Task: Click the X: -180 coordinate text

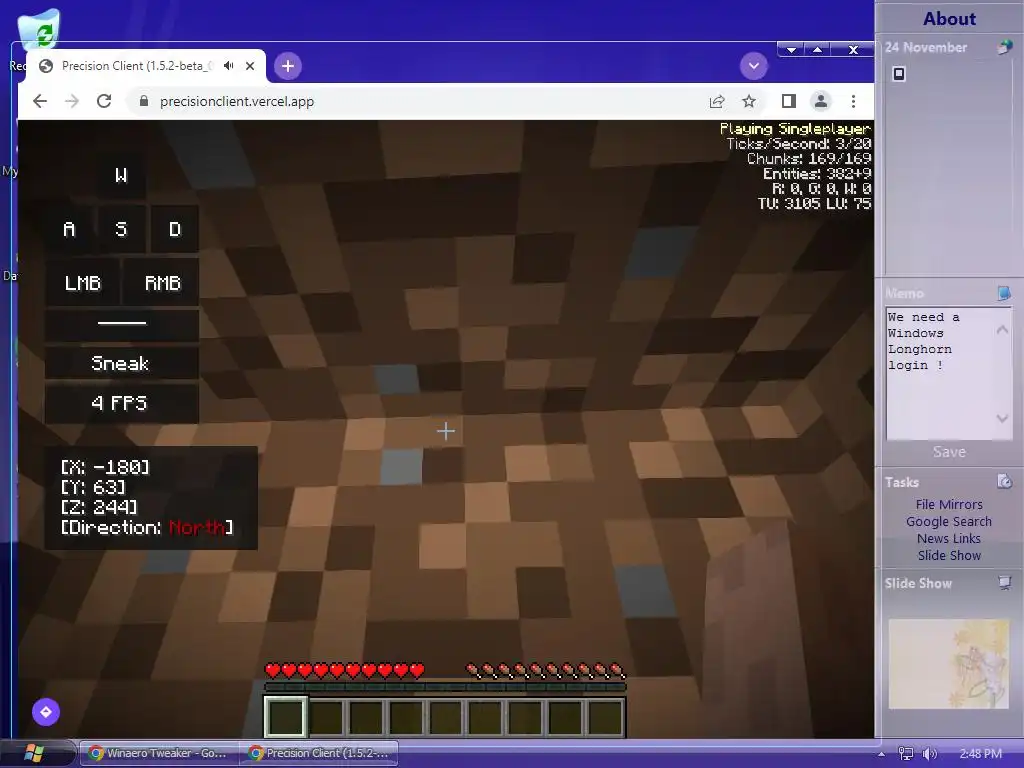Action: (x=105, y=467)
